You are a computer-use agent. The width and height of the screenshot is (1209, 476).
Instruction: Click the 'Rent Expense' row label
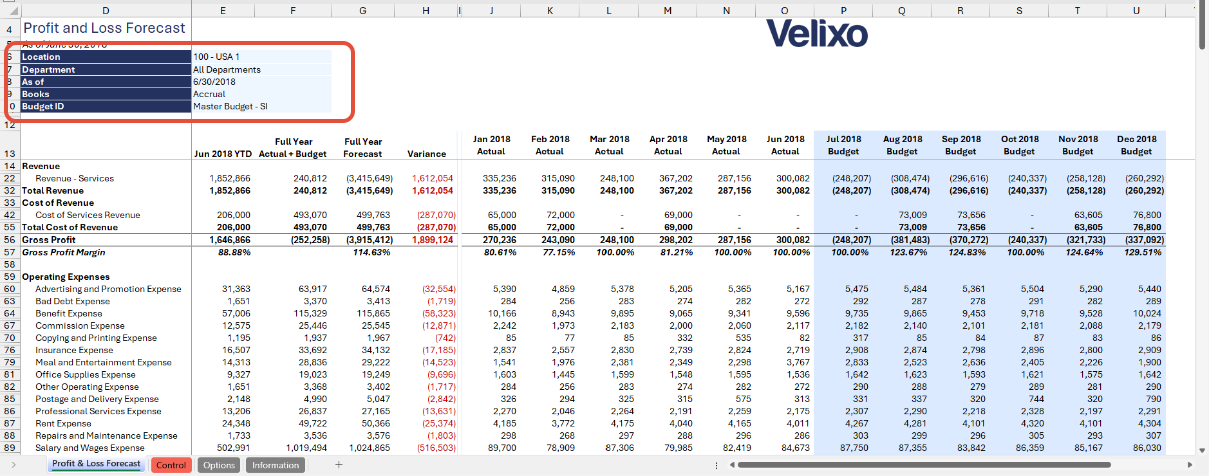pyautogui.click(x=64, y=423)
